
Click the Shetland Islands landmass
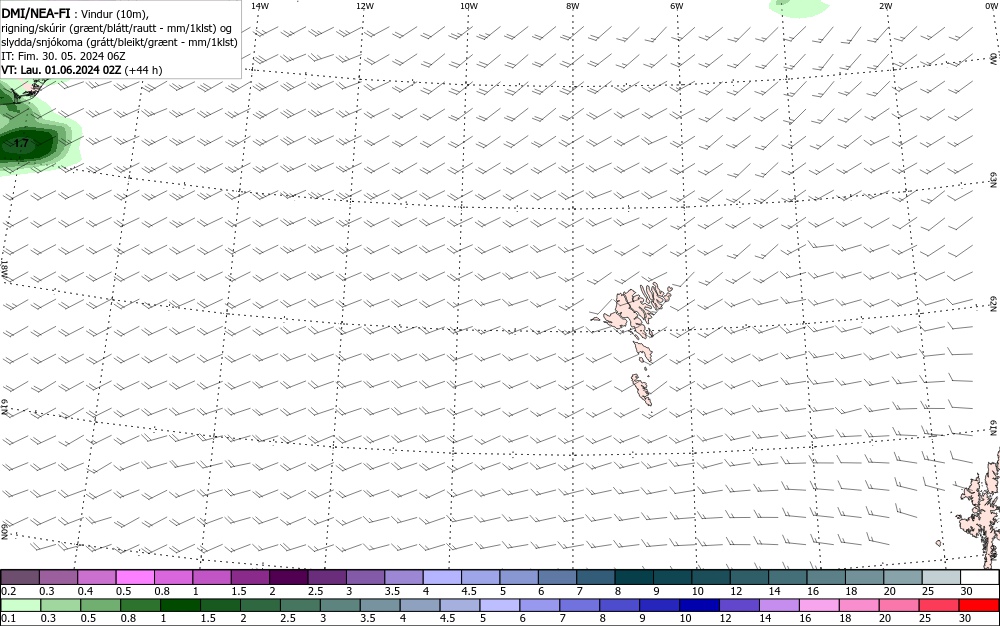[981, 510]
